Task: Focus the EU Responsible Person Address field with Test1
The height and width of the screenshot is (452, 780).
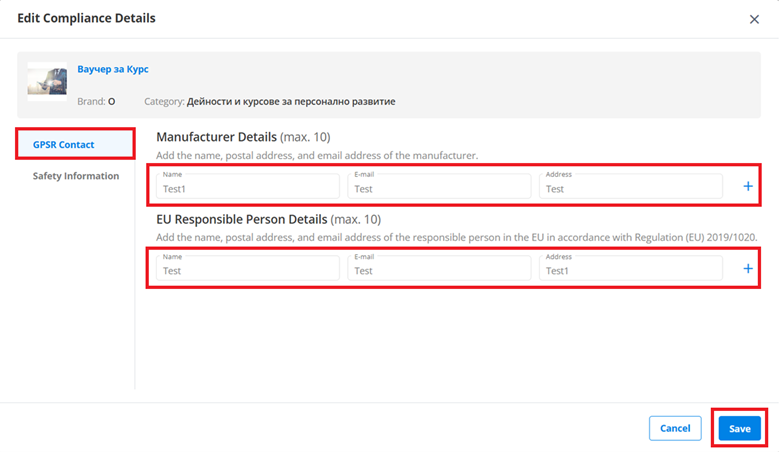Action: point(631,268)
